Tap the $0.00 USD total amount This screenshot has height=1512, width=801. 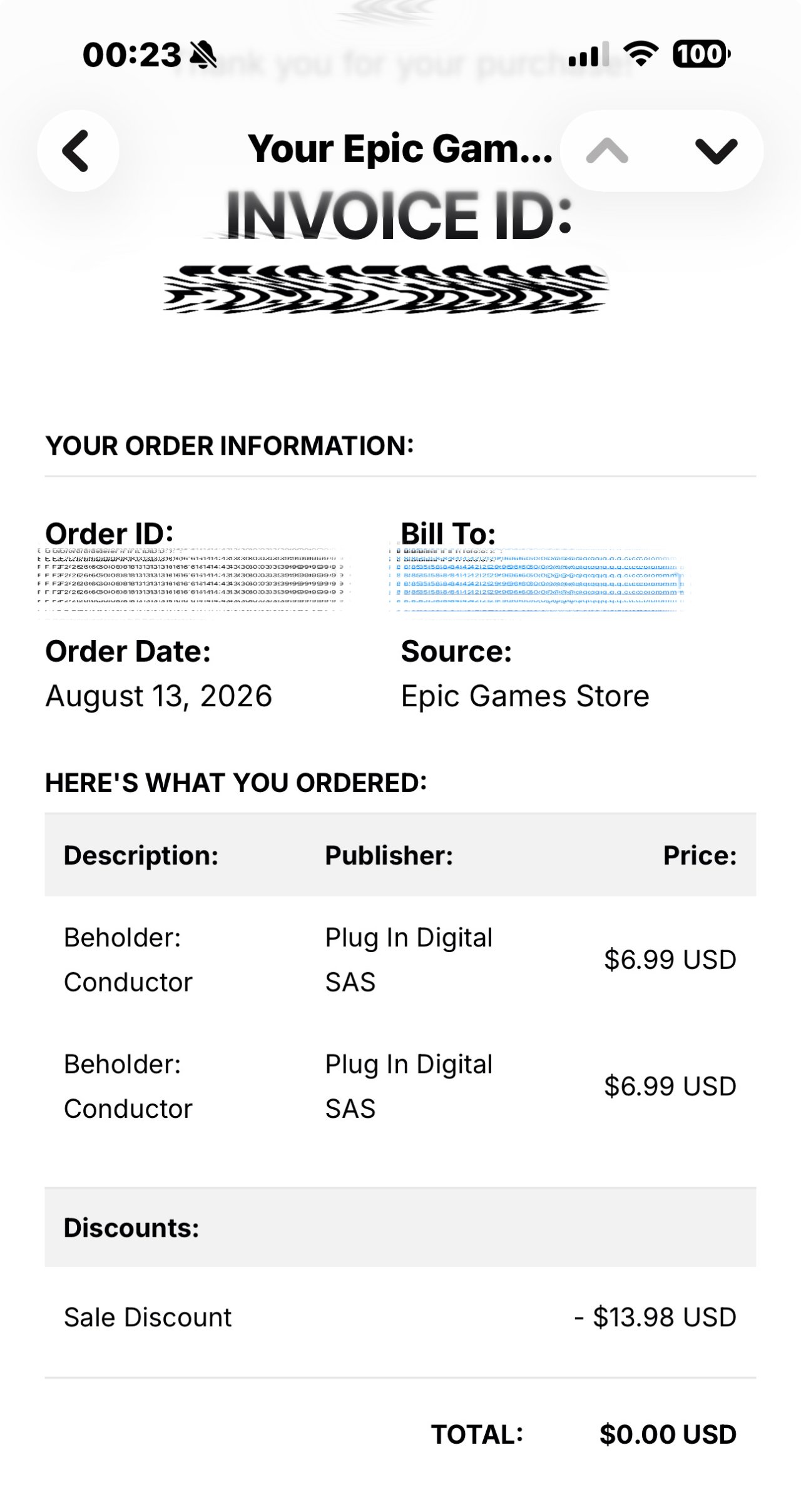point(668,1435)
